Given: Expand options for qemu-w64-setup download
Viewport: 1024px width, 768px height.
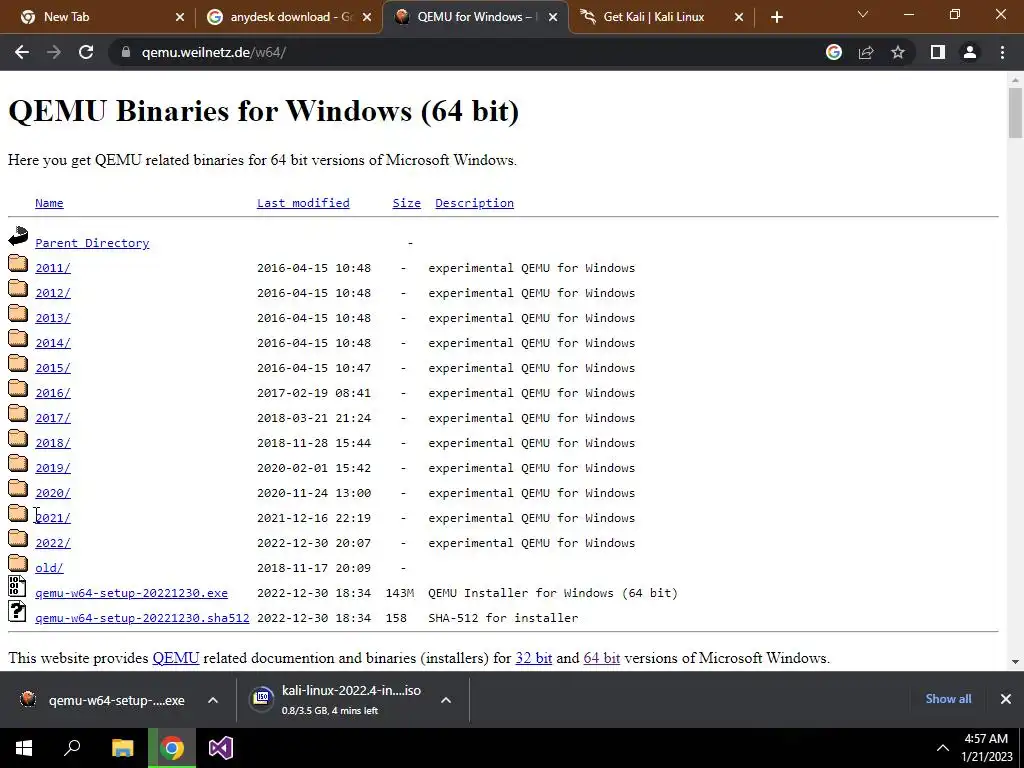Looking at the screenshot, I should [213, 700].
